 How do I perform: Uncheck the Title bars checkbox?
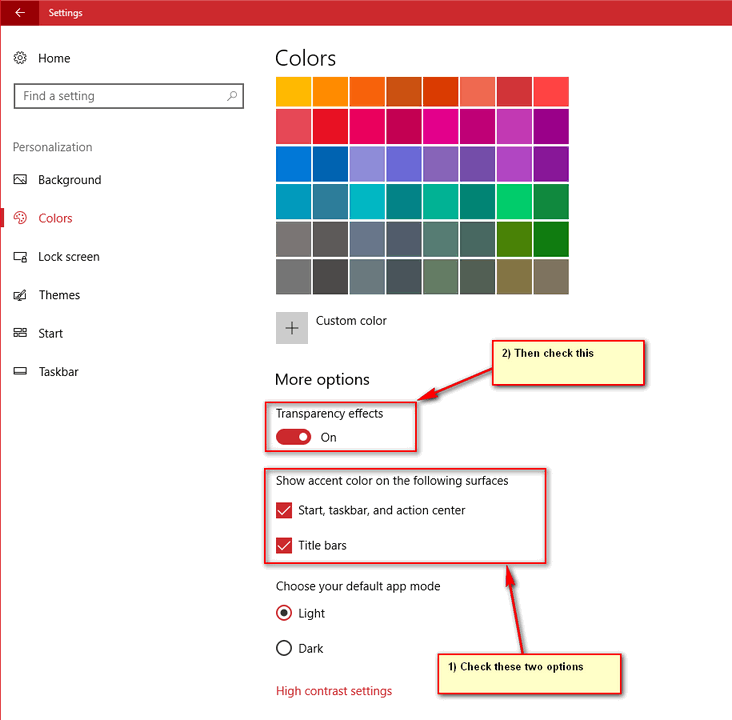pos(284,545)
